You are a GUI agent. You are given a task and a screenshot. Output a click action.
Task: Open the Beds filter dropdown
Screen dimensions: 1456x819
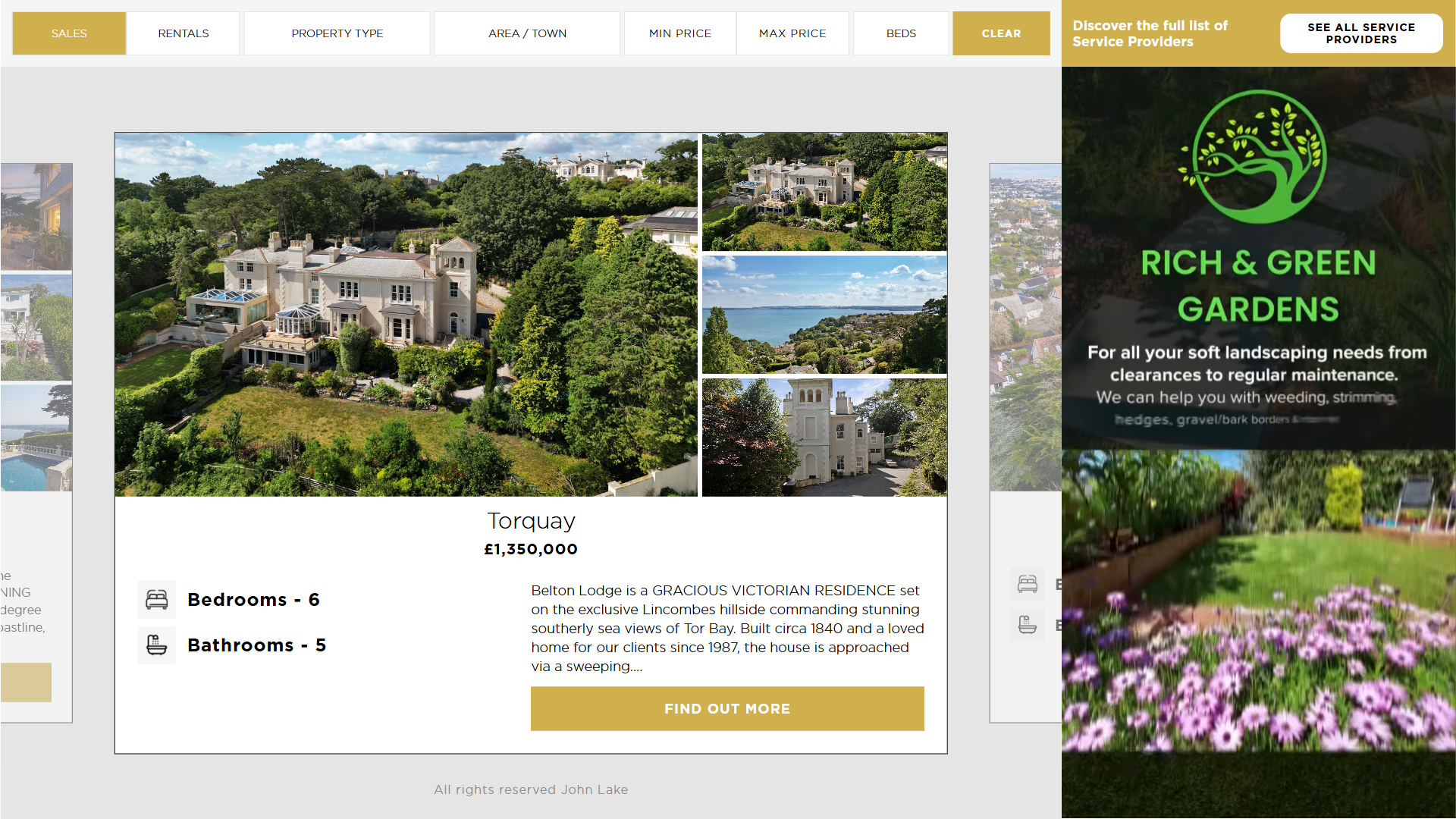point(901,33)
